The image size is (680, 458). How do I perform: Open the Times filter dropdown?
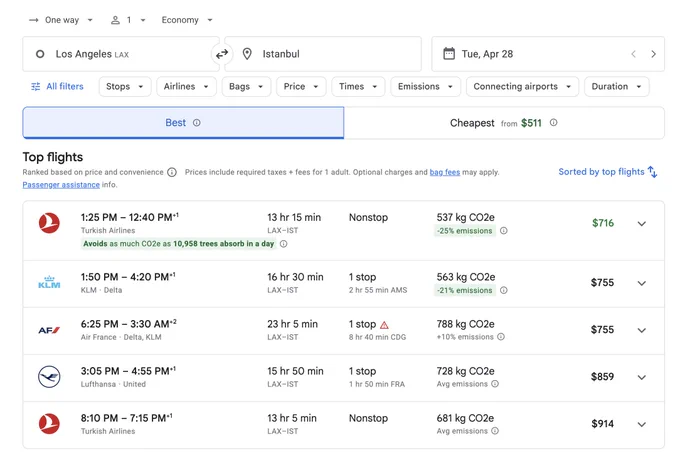[x=358, y=86]
